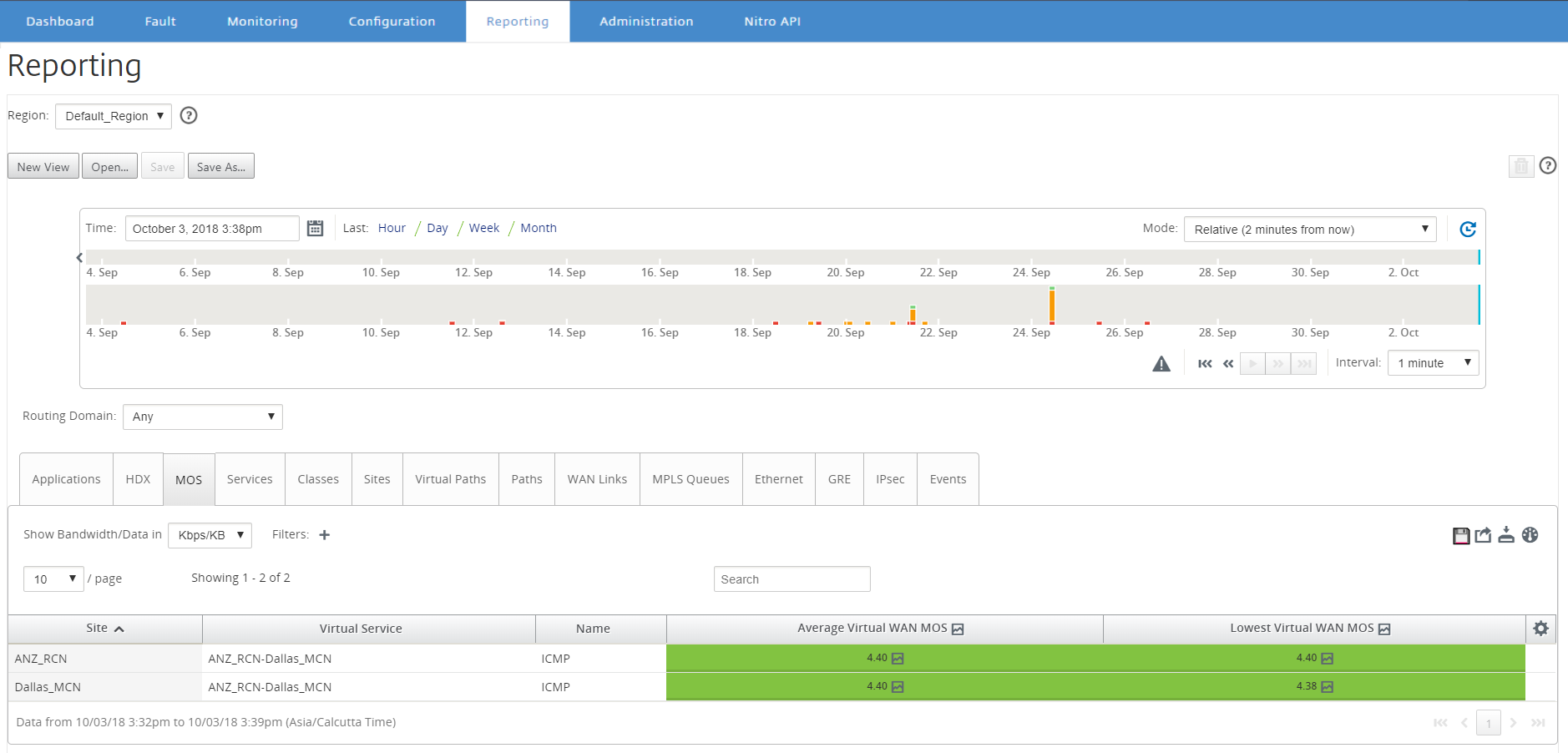Open the Region dropdown
The image size is (1568, 753).
114,116
